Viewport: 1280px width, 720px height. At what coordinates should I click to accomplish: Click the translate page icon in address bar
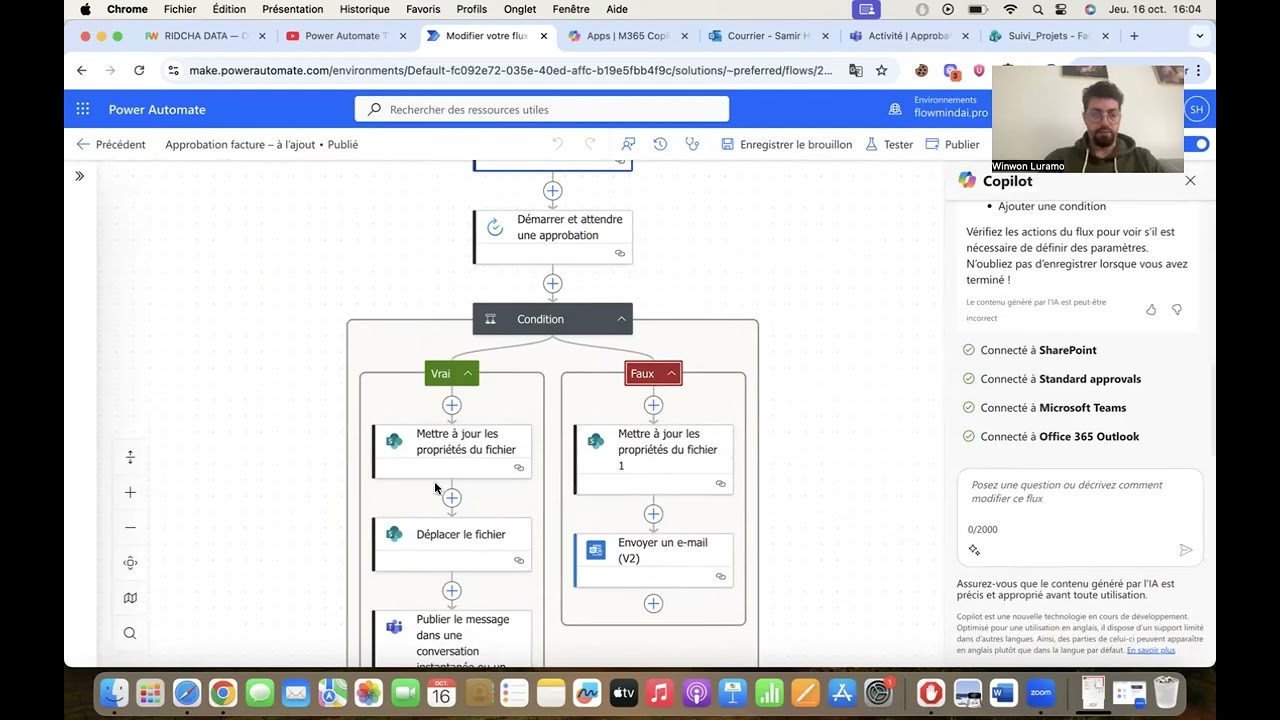coord(856,70)
